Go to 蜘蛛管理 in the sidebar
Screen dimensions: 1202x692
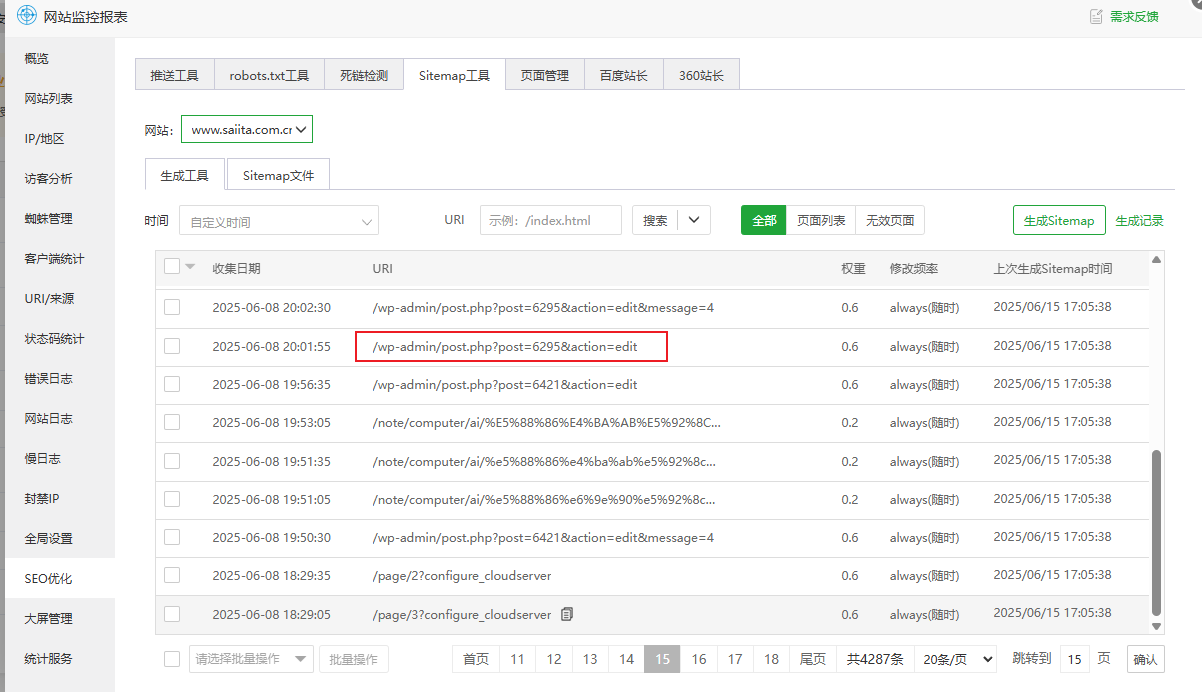49,219
